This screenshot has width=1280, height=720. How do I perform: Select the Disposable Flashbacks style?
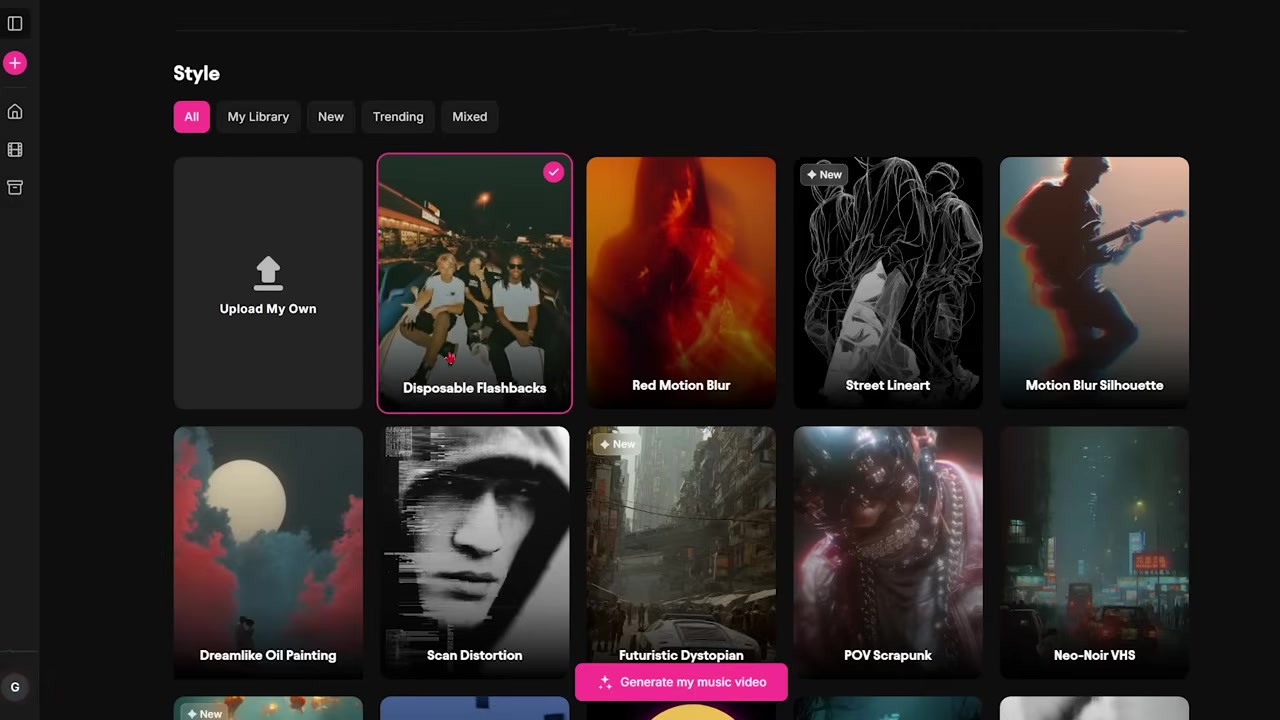[x=474, y=283]
